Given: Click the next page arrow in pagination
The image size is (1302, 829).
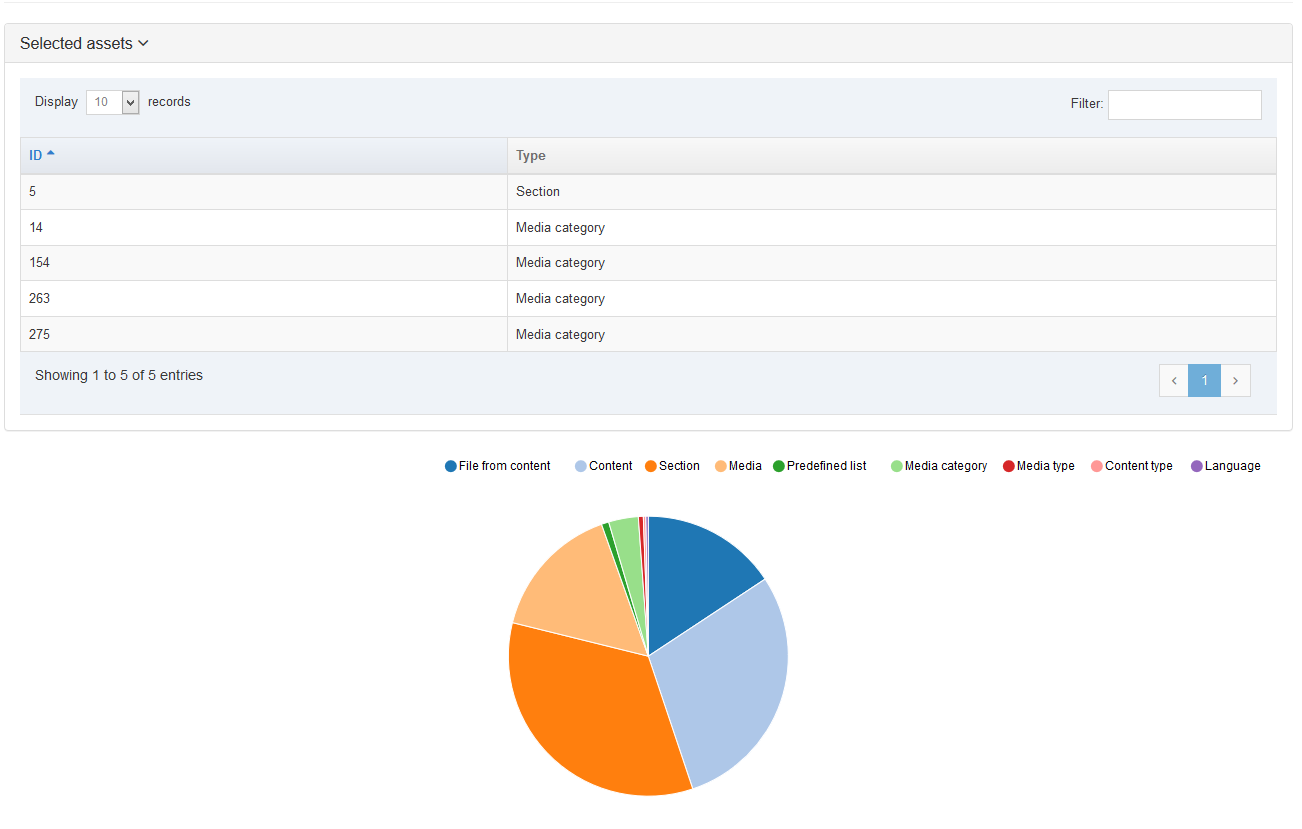Looking at the screenshot, I should (1236, 380).
